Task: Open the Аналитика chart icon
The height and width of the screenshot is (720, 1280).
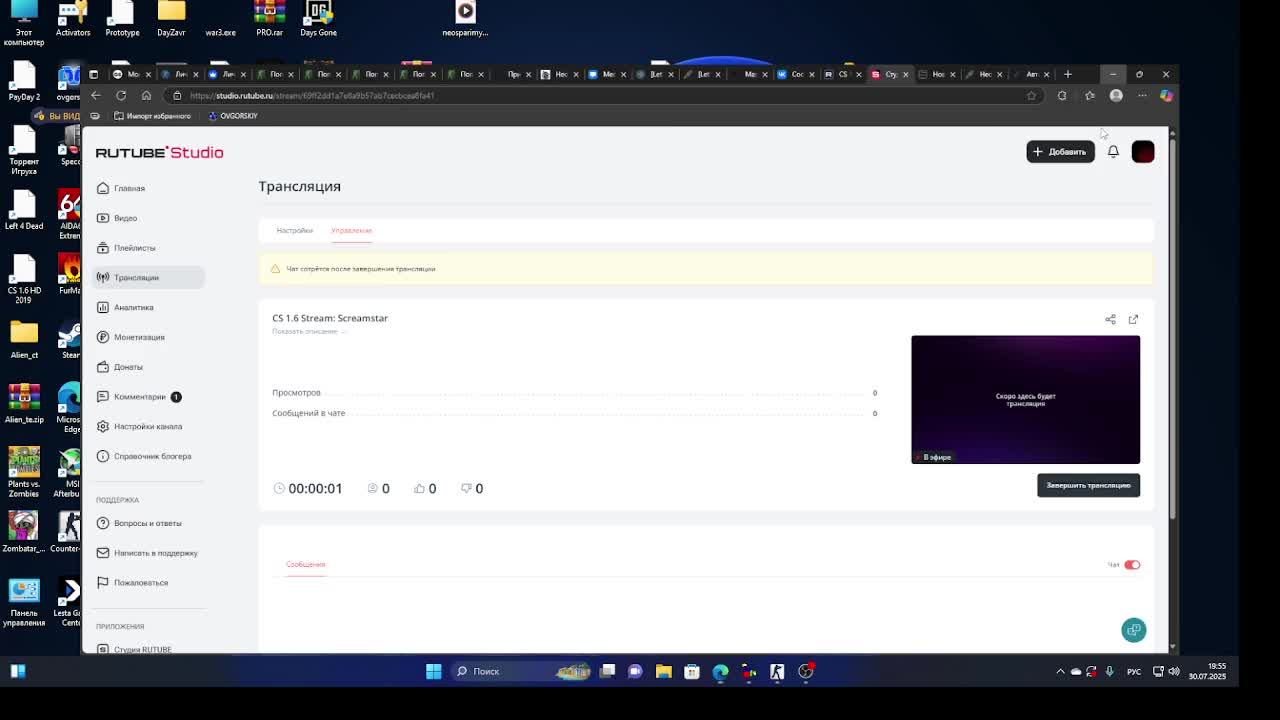Action: [x=103, y=307]
